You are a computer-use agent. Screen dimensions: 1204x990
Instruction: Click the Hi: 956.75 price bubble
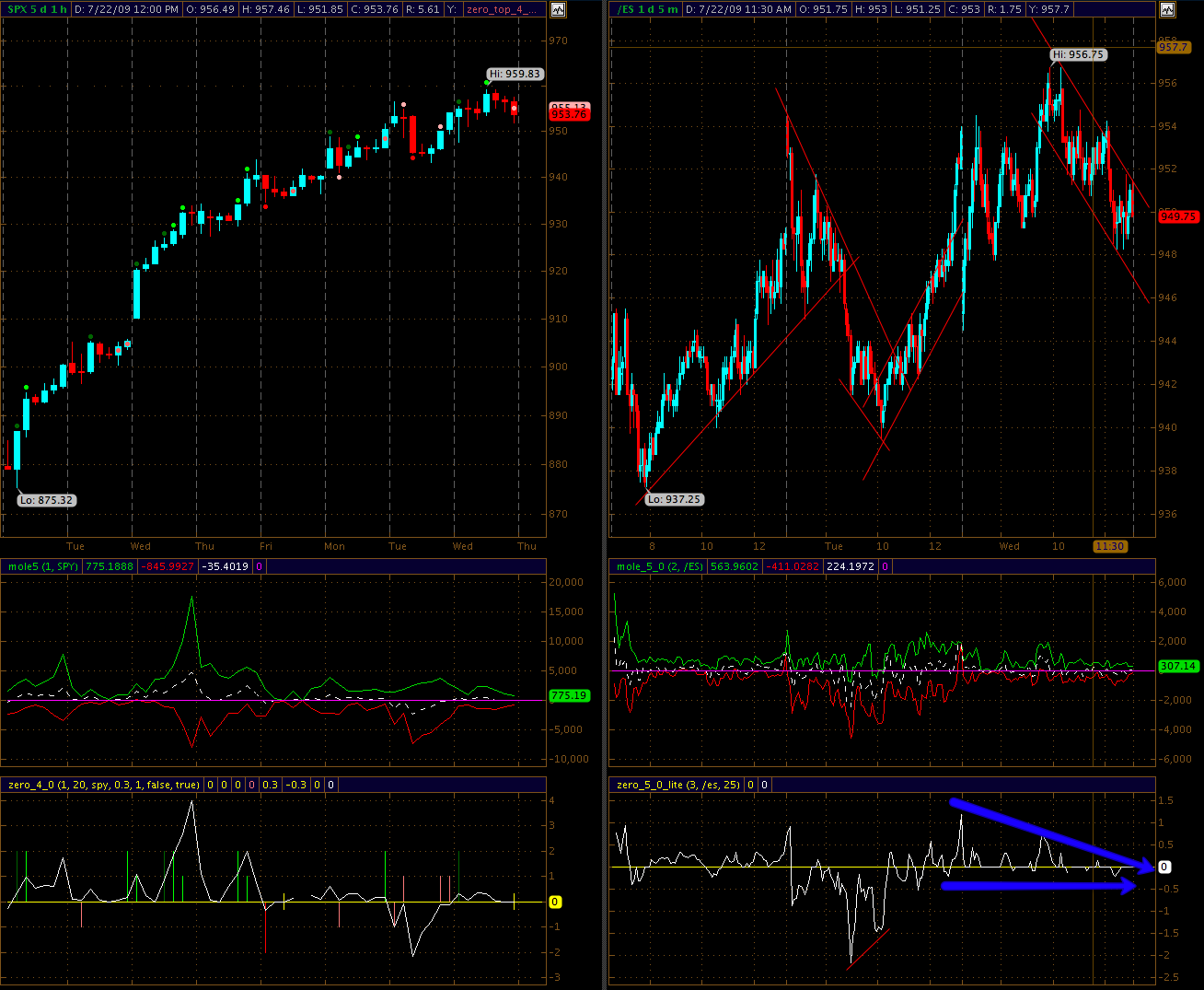click(x=1079, y=54)
